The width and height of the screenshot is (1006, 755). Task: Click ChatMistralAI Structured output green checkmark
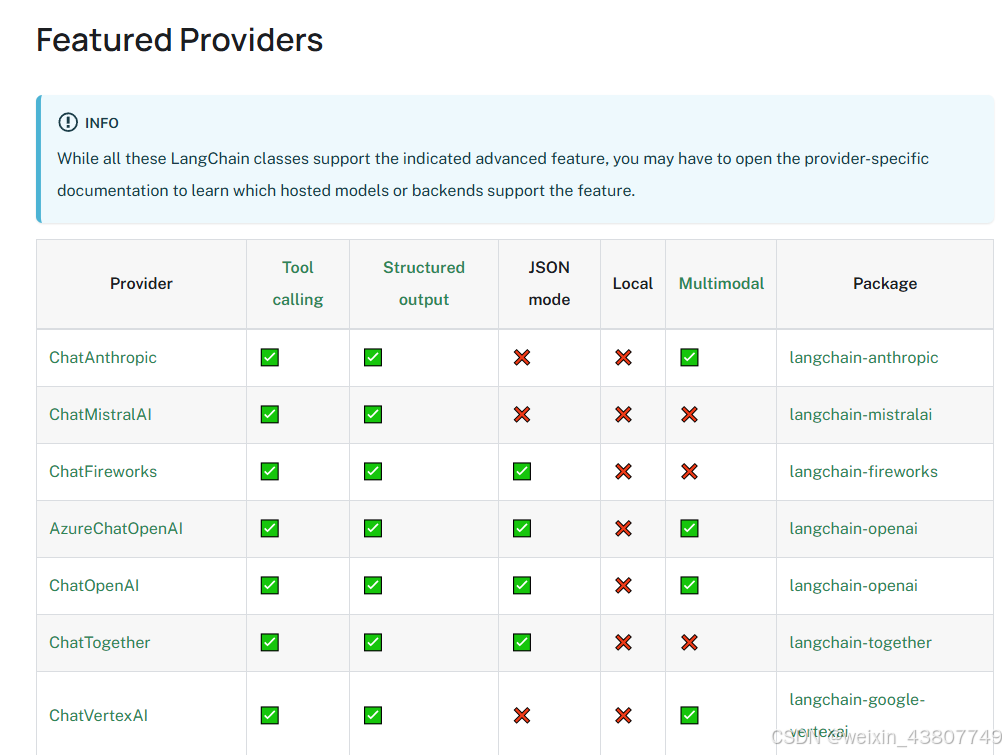point(373,414)
